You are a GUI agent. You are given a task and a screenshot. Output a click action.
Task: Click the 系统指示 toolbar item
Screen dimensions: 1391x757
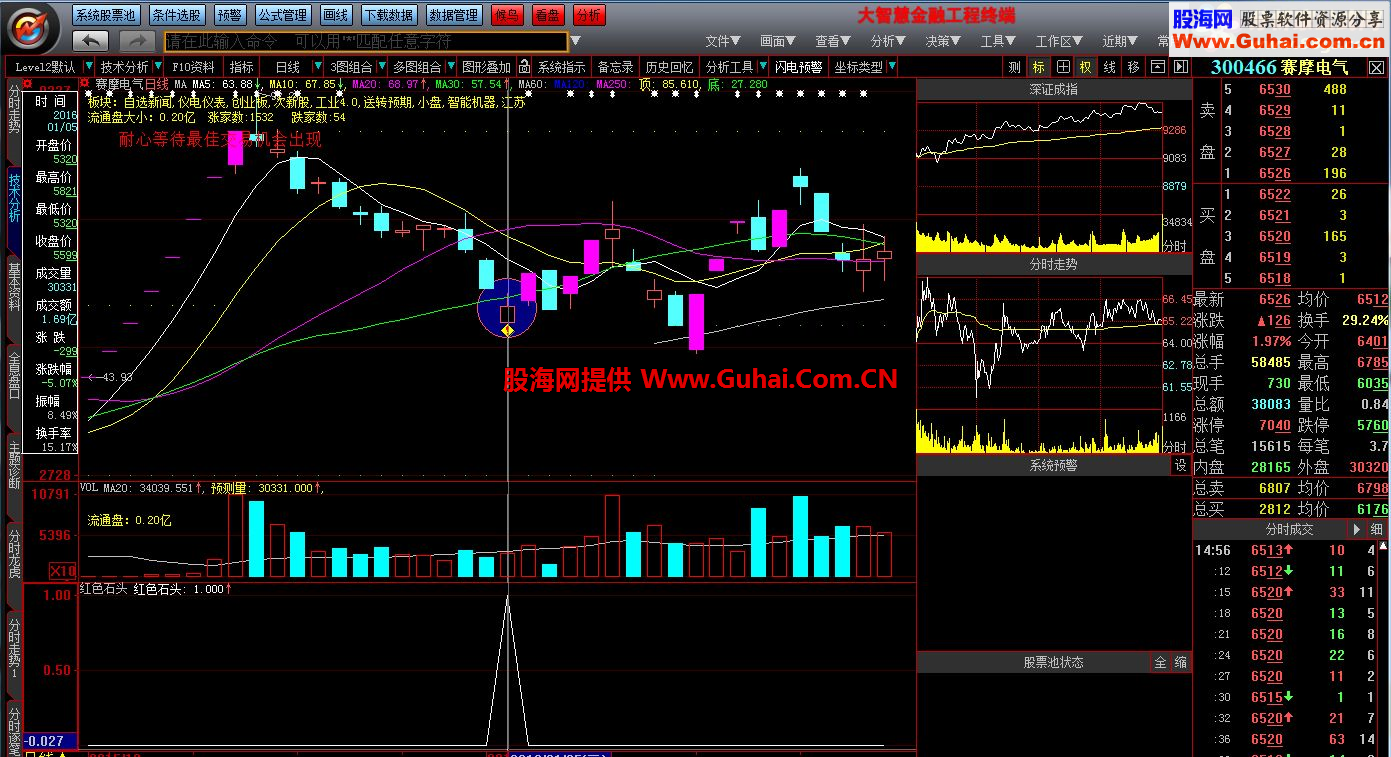point(563,67)
